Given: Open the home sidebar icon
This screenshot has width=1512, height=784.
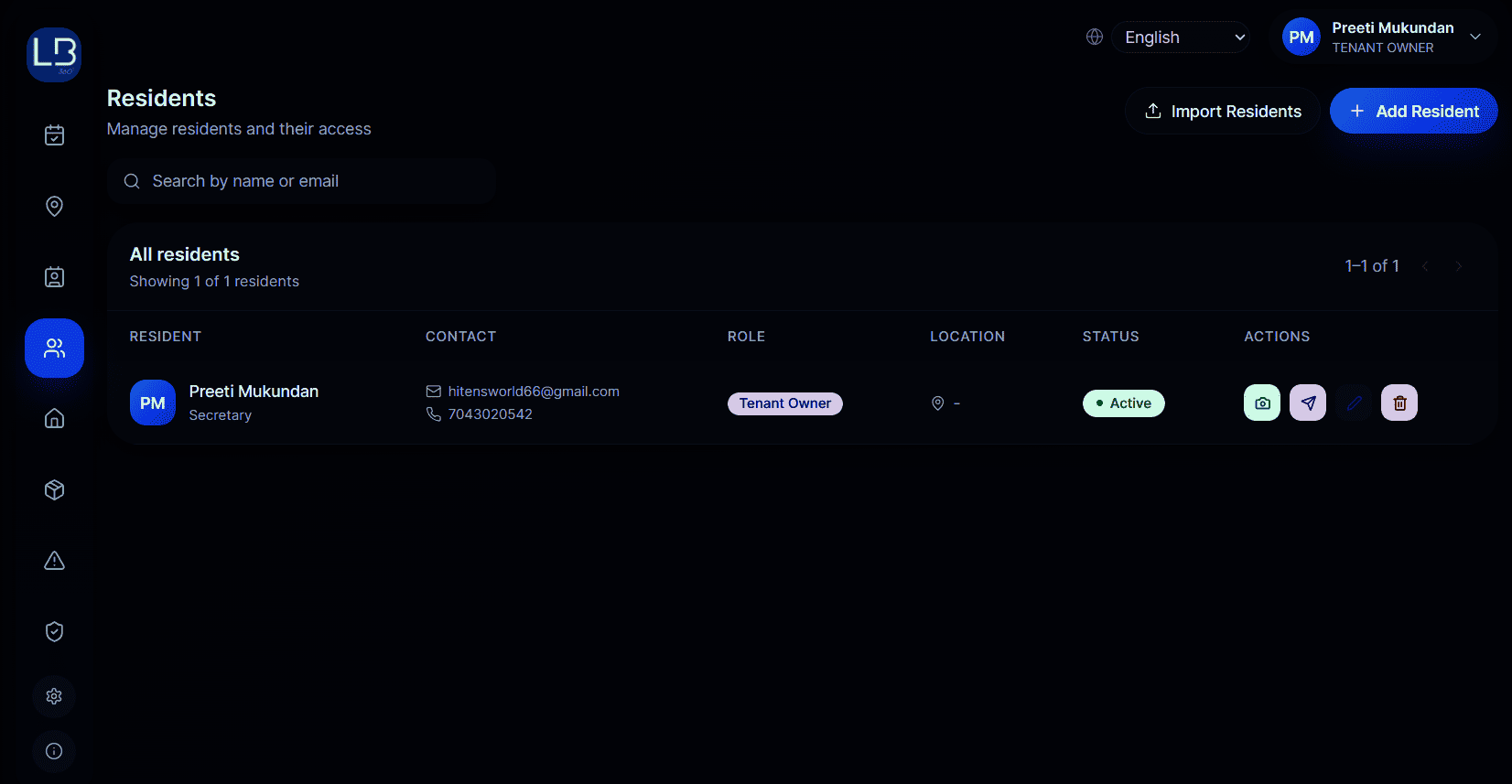Looking at the screenshot, I should (x=54, y=419).
